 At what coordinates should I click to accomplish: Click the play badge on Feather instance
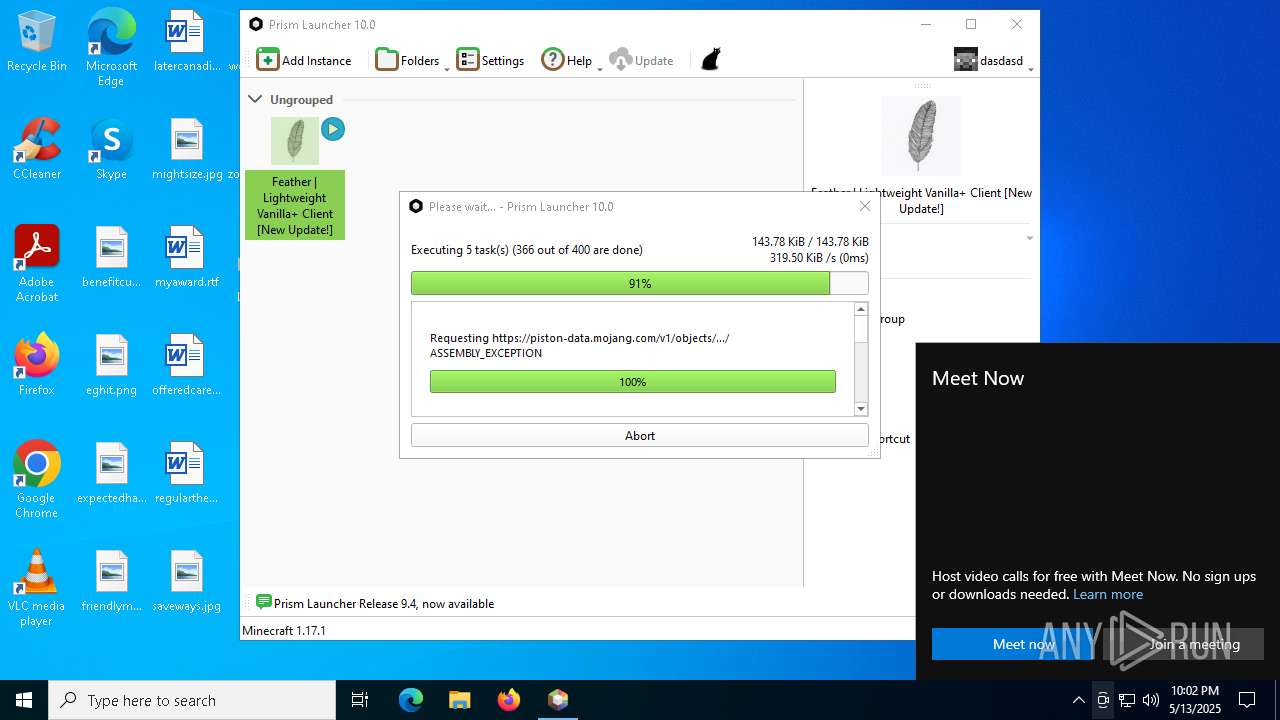333,129
